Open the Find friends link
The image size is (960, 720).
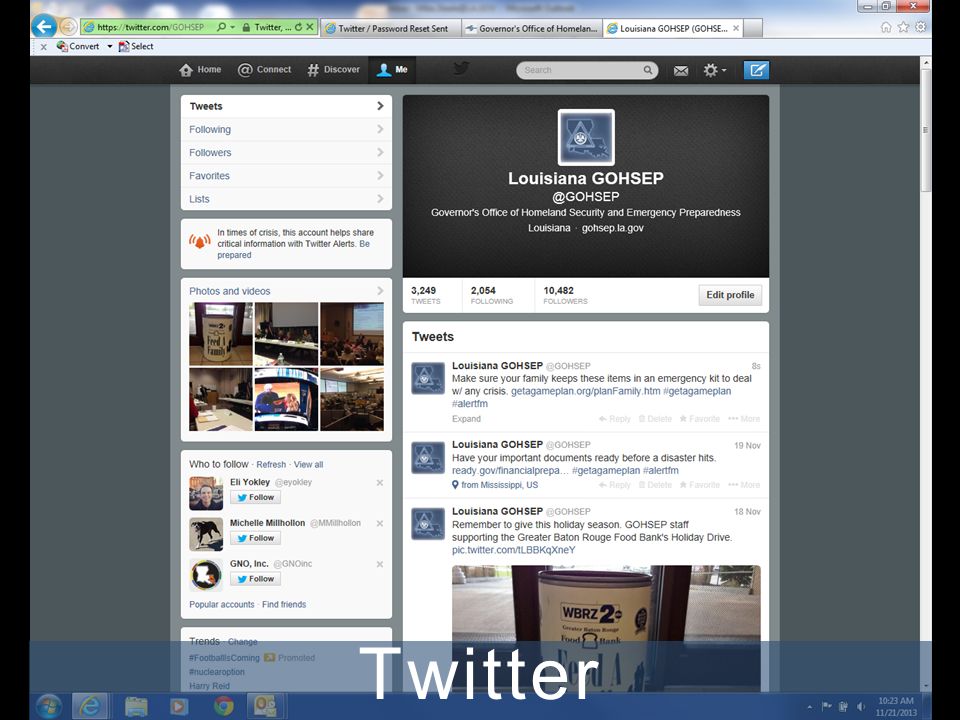point(284,604)
